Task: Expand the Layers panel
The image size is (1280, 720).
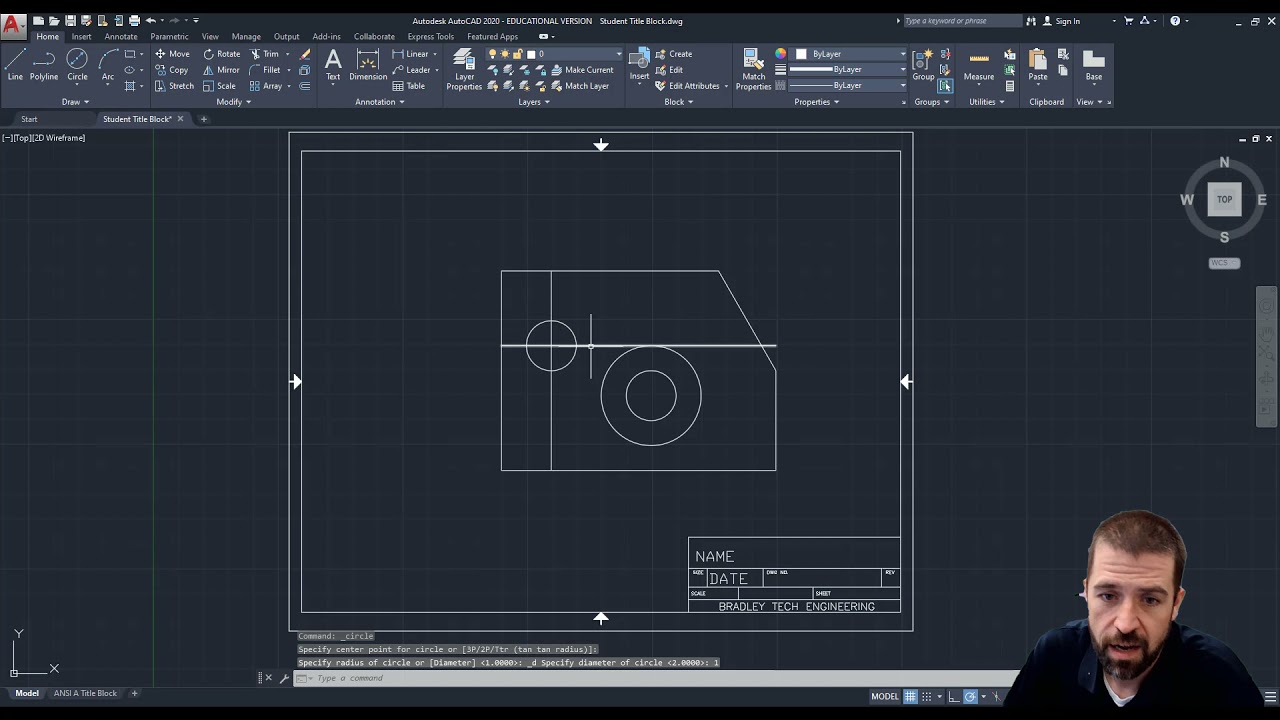Action: click(534, 102)
